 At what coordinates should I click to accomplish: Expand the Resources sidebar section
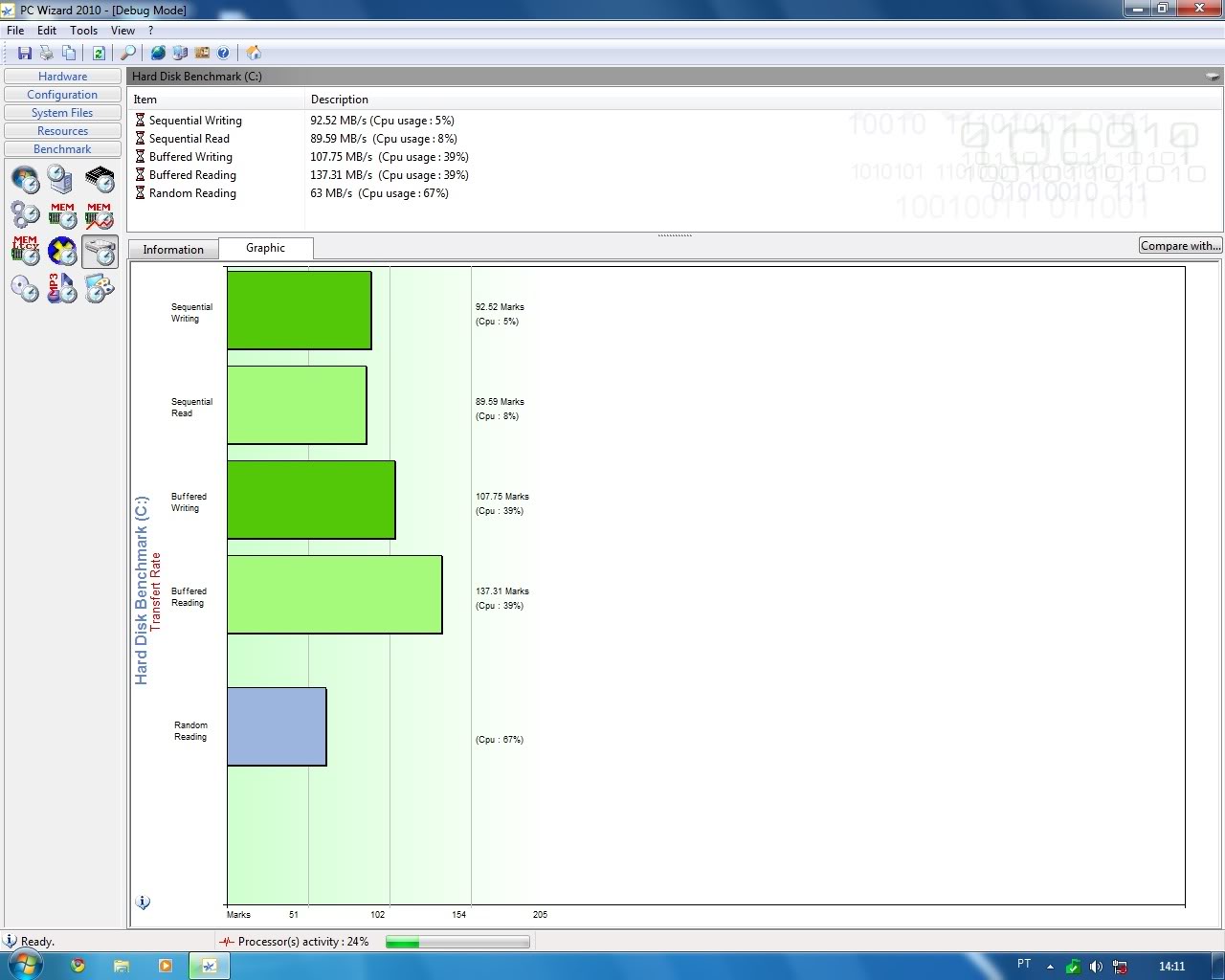click(62, 131)
